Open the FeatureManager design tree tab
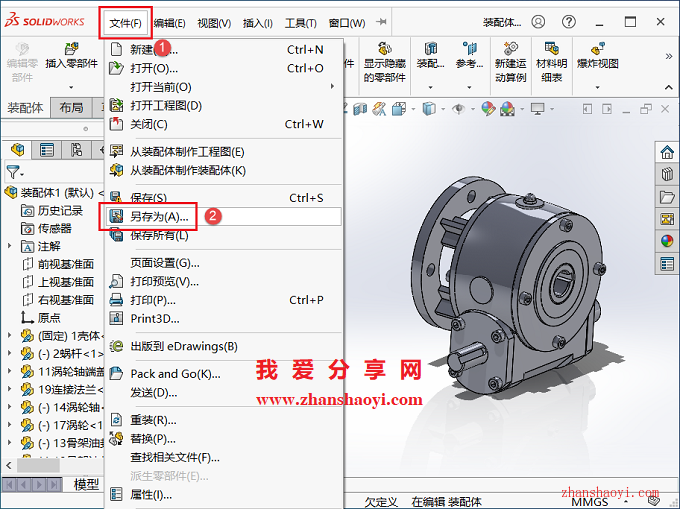Viewport: 680px width, 509px height. [x=17, y=150]
